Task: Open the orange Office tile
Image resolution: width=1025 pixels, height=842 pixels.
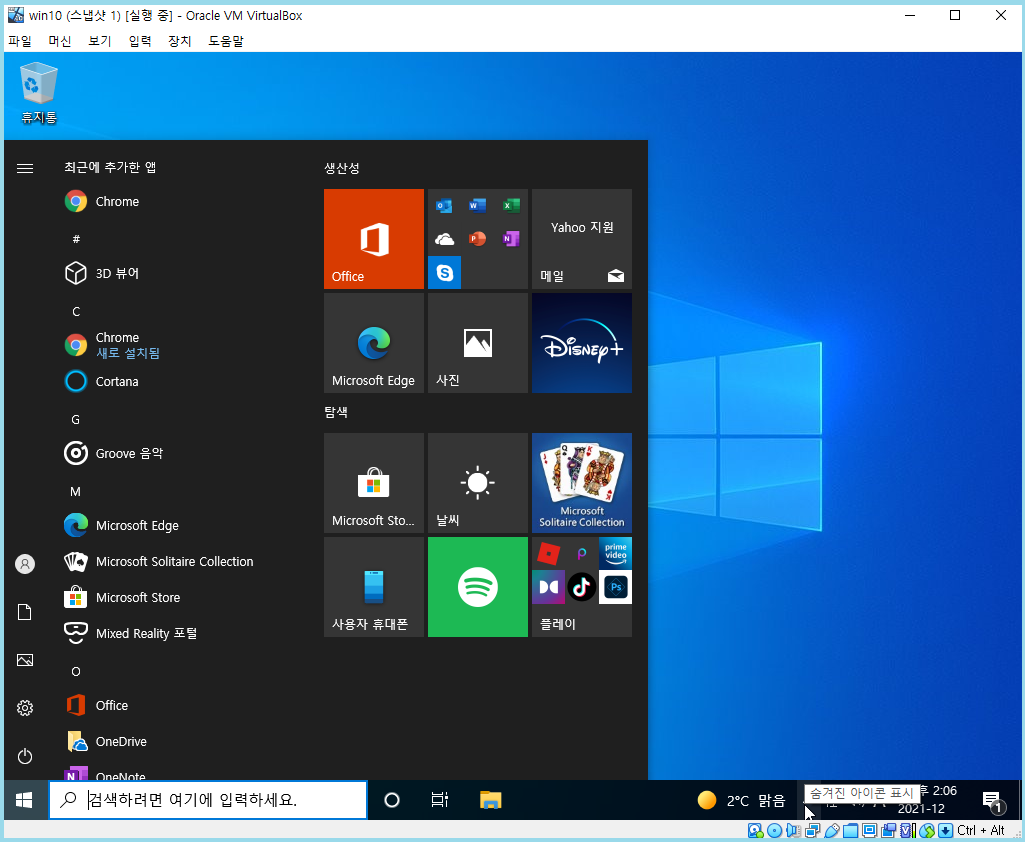Action: 374,239
